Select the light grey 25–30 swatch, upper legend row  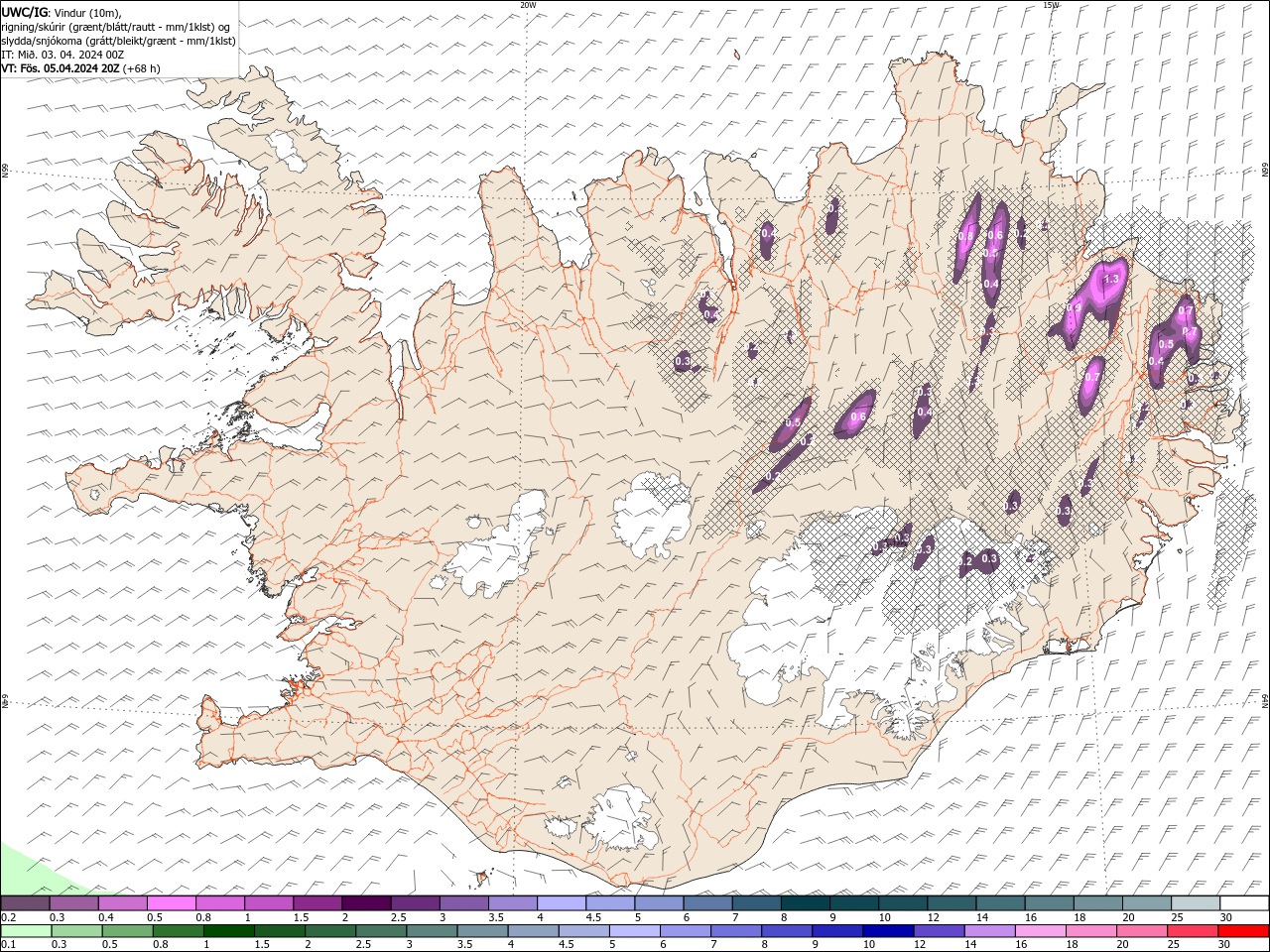coord(1196,903)
